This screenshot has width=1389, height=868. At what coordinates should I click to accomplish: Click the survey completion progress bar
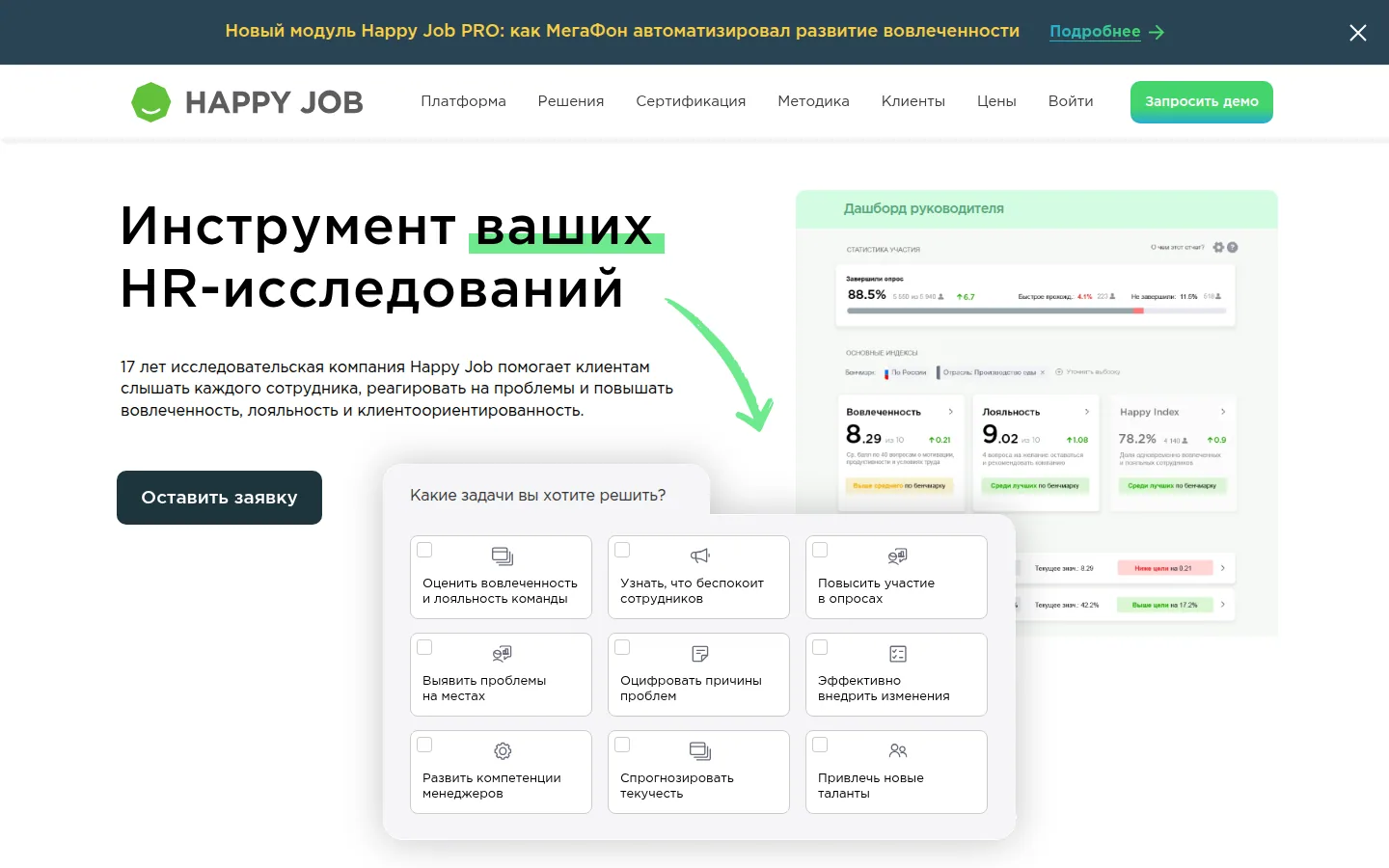[1037, 311]
